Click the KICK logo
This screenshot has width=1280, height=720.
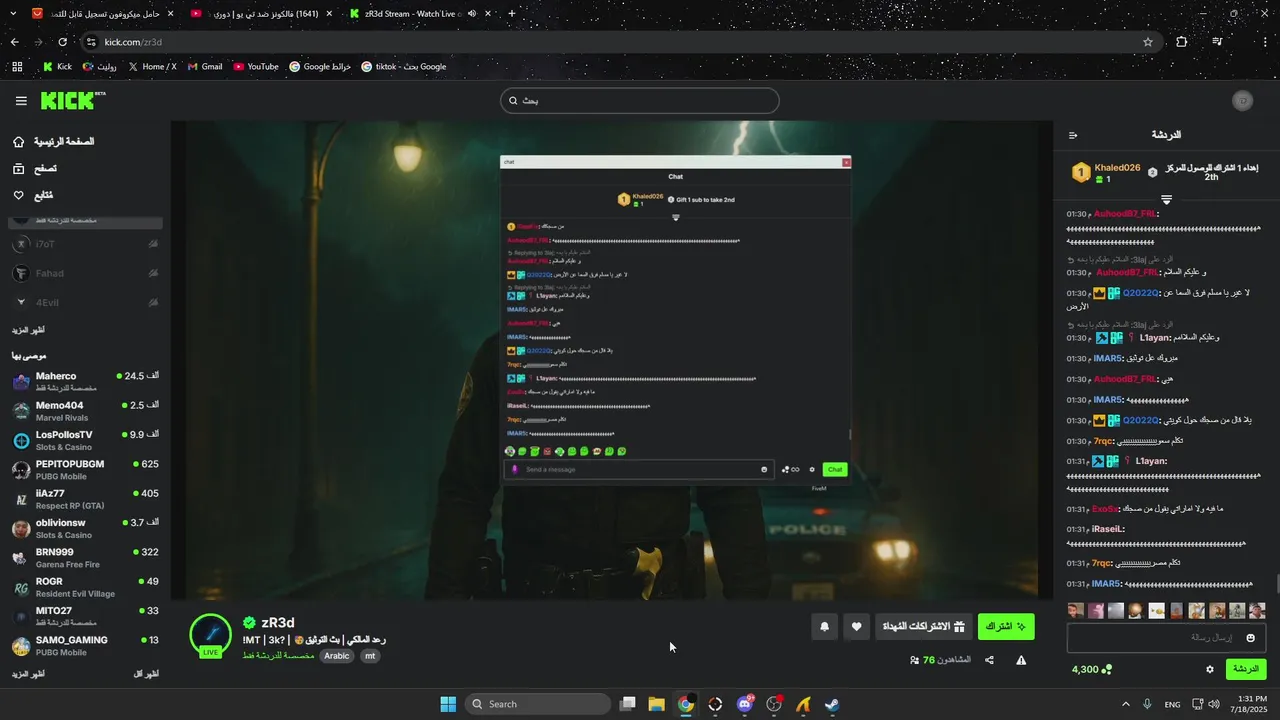pos(72,101)
